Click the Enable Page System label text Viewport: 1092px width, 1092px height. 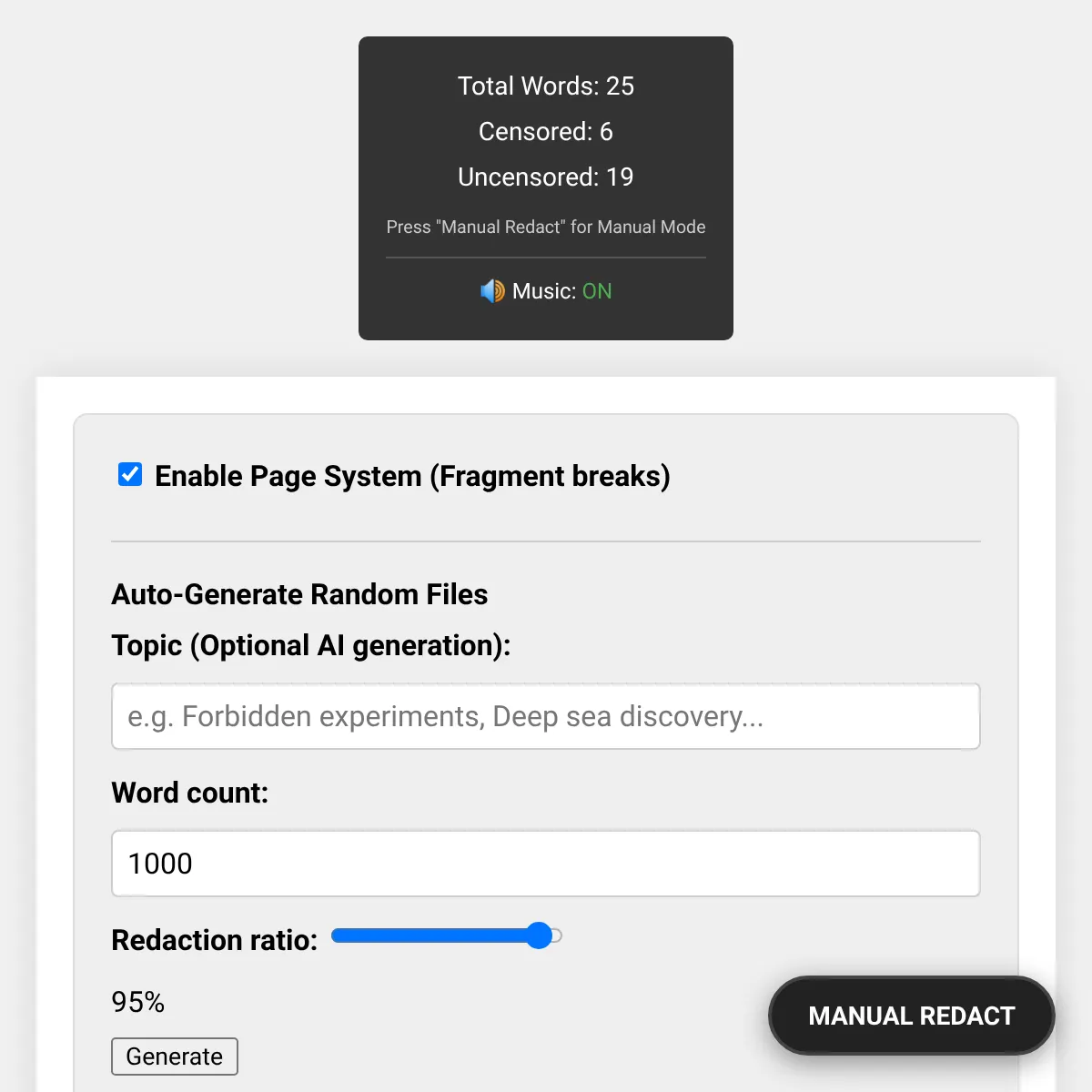click(x=412, y=476)
